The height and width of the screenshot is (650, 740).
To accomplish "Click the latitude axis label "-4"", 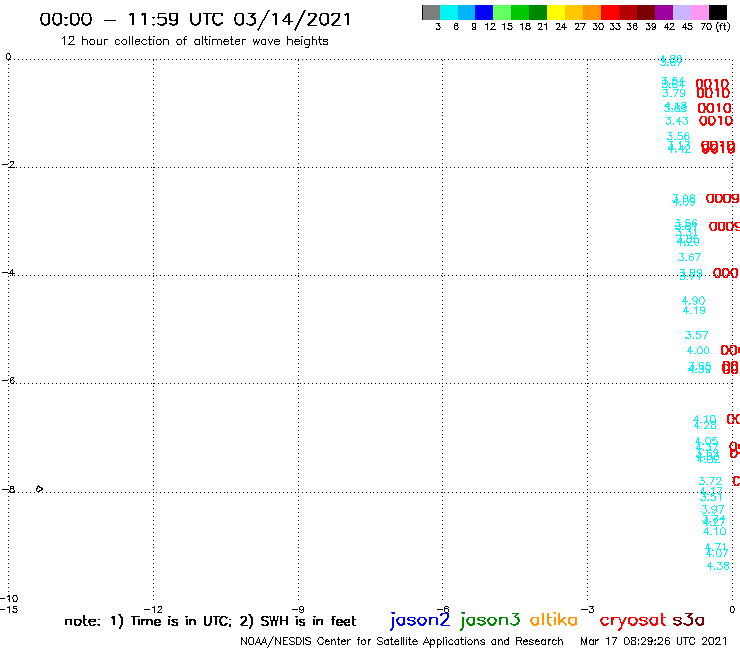I will [x=8, y=272].
